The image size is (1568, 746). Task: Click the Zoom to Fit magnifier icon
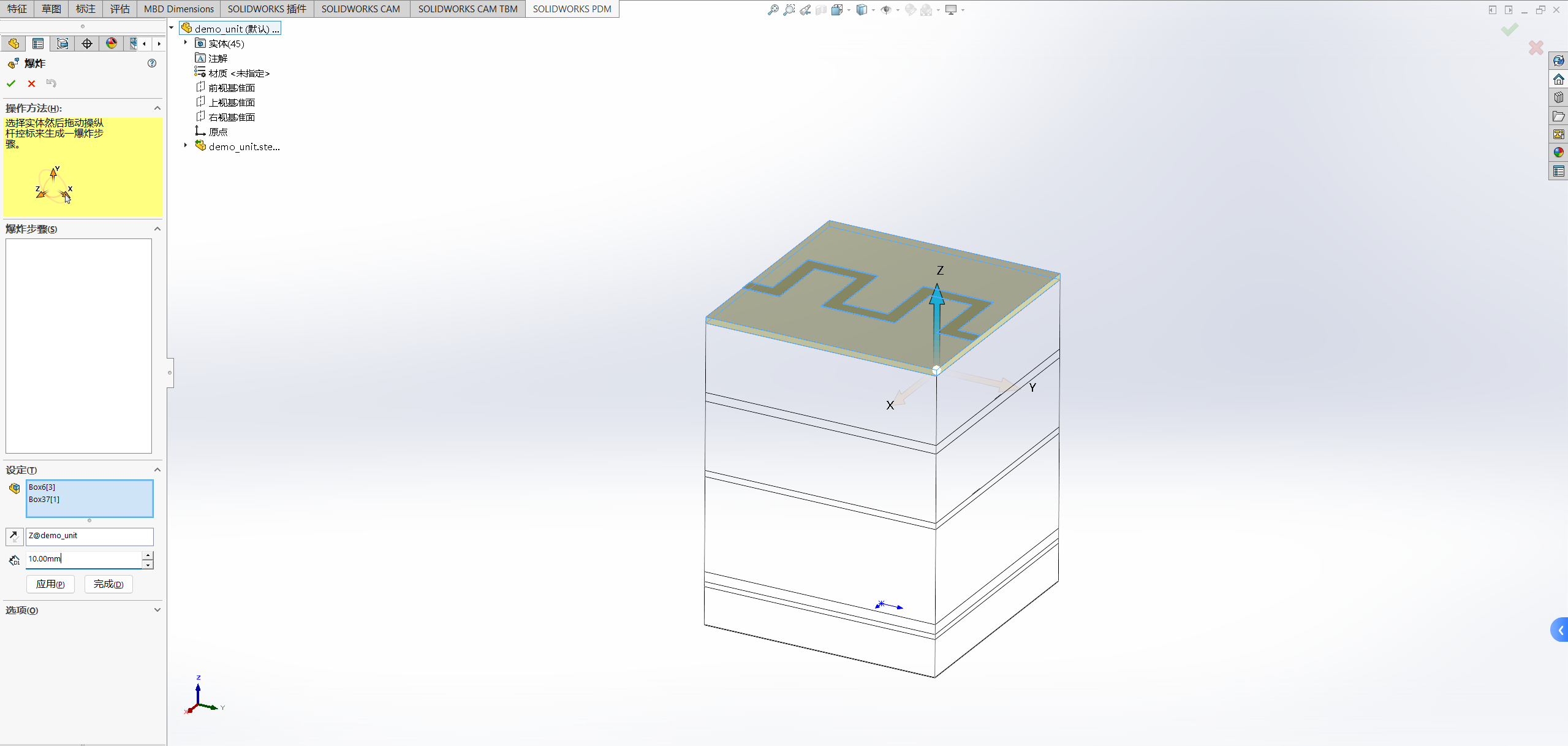click(773, 10)
